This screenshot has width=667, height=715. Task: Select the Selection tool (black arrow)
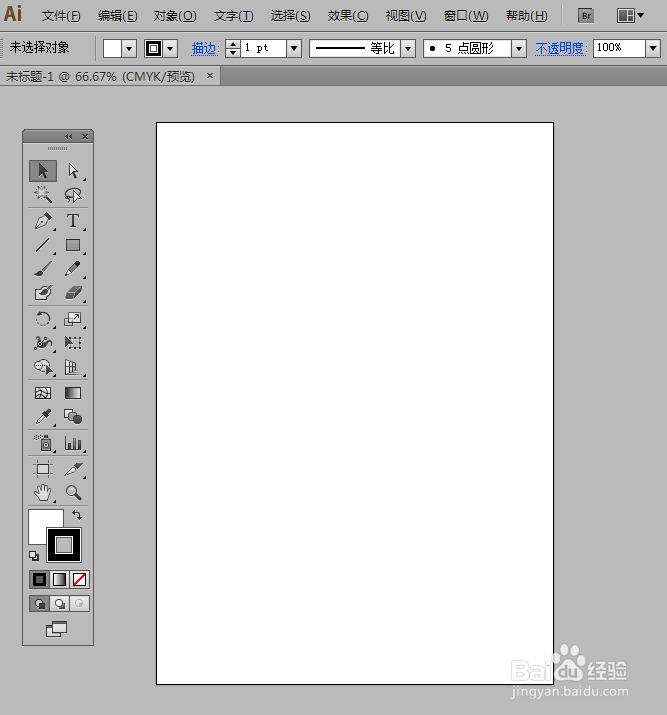pyautogui.click(x=43, y=171)
